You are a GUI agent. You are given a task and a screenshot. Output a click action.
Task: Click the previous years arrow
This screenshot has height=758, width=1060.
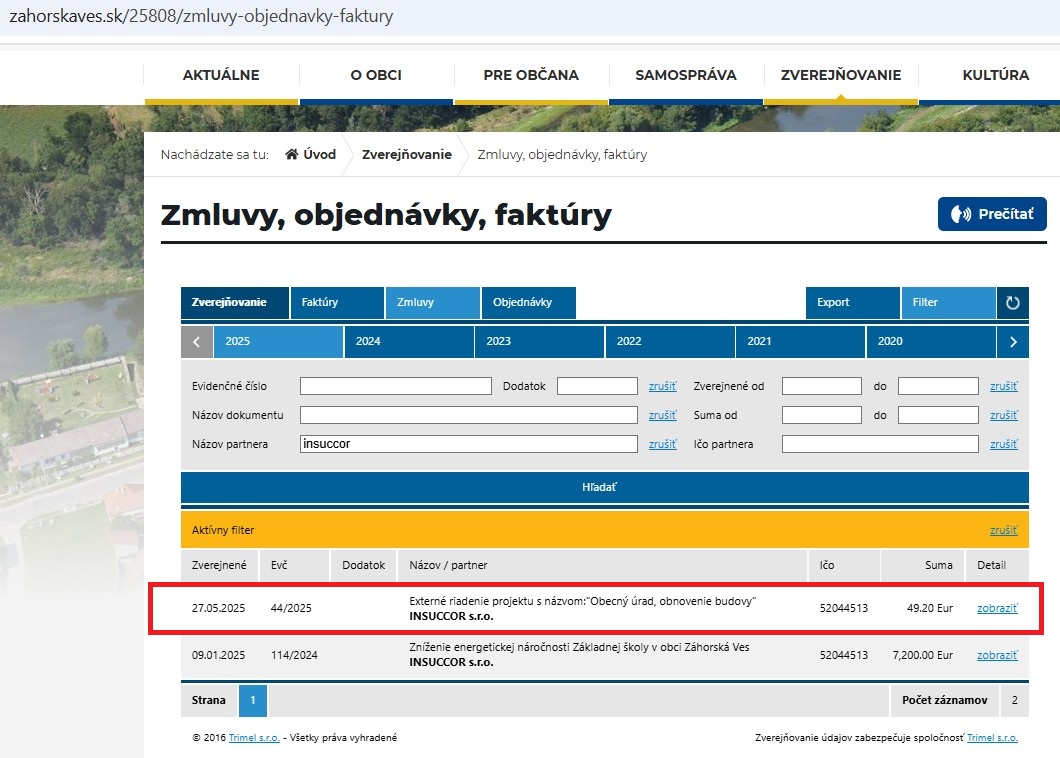tap(196, 342)
